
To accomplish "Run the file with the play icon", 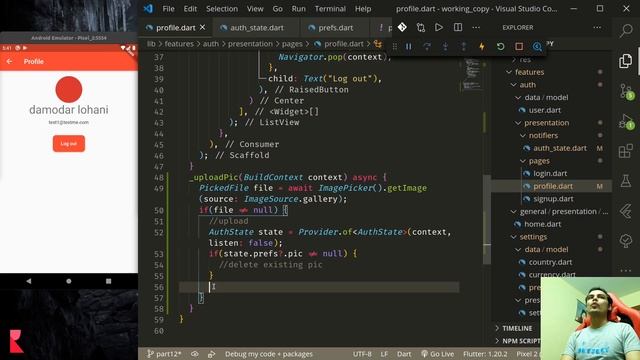I will pyautogui.click(x=439, y=27).
